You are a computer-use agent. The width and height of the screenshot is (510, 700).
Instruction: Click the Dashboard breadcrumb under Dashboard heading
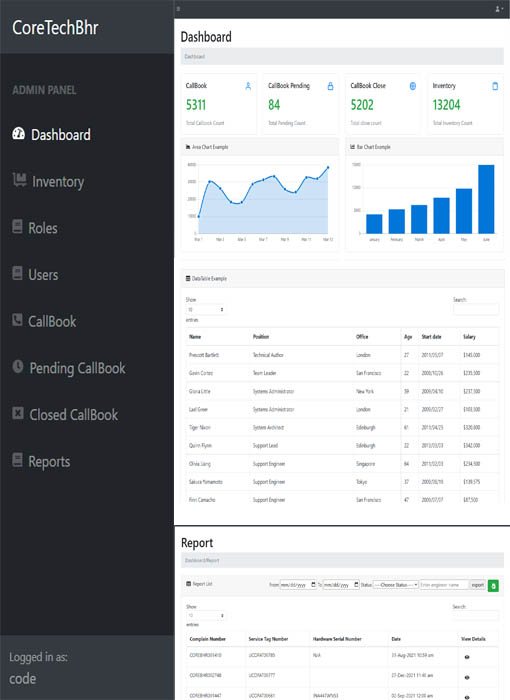195,57
